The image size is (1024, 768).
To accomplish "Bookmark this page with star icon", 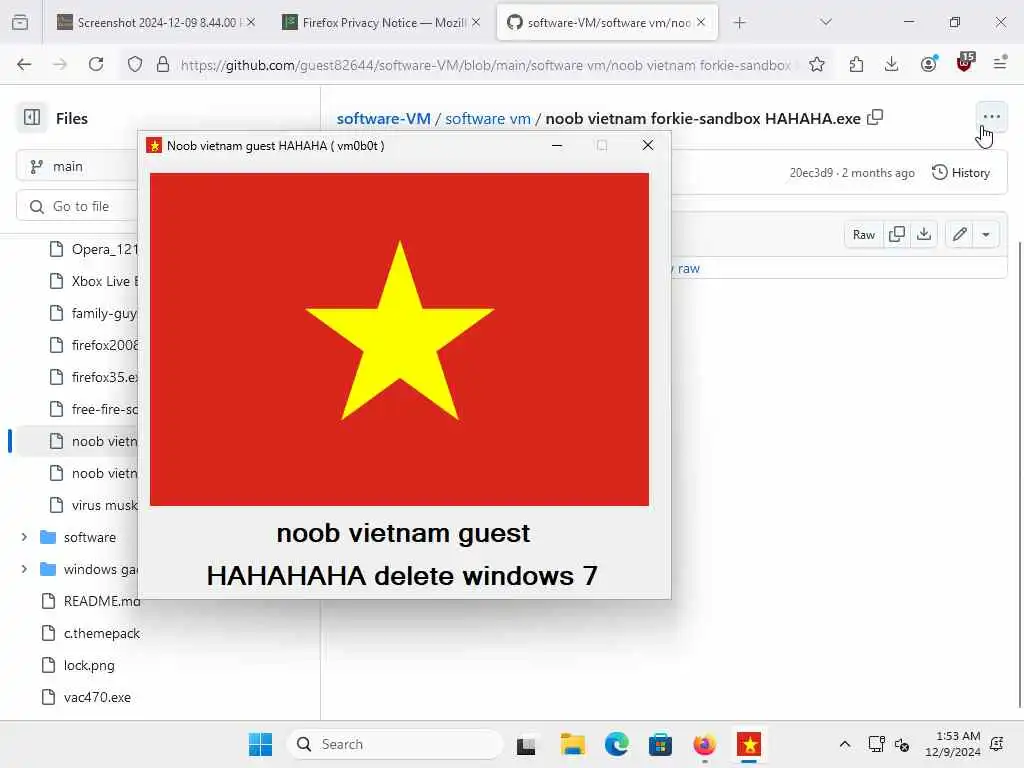I will tap(816, 64).
